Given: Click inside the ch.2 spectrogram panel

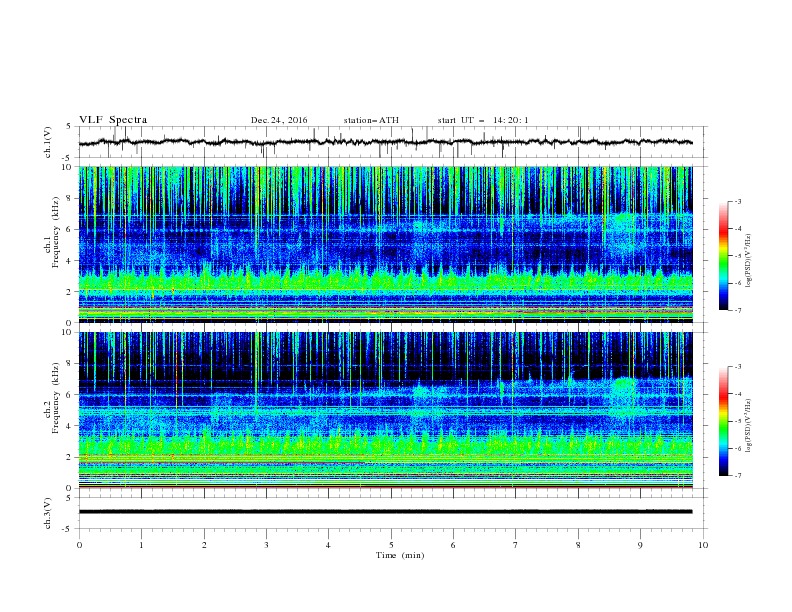Looking at the screenshot, I should [x=385, y=410].
